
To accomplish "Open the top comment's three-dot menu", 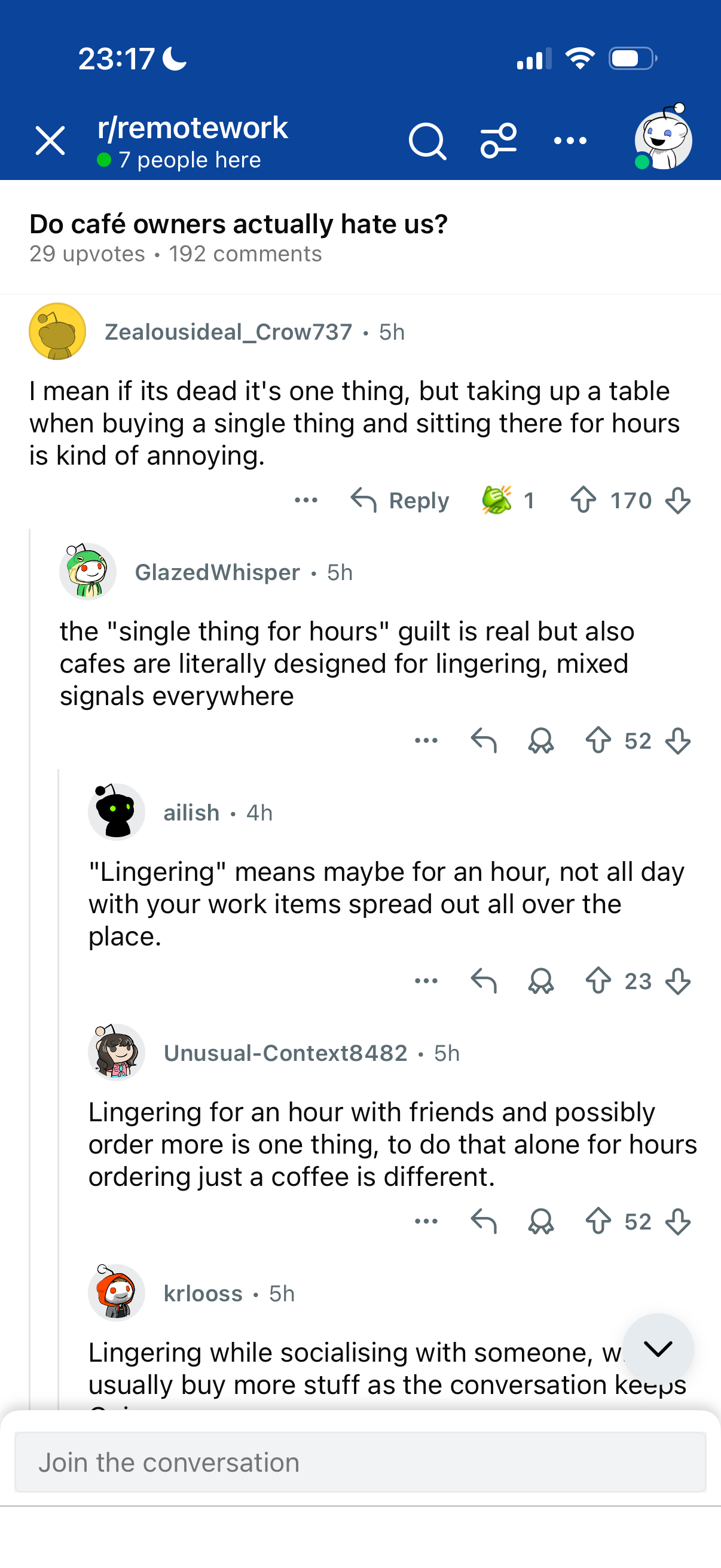I will coord(306,501).
